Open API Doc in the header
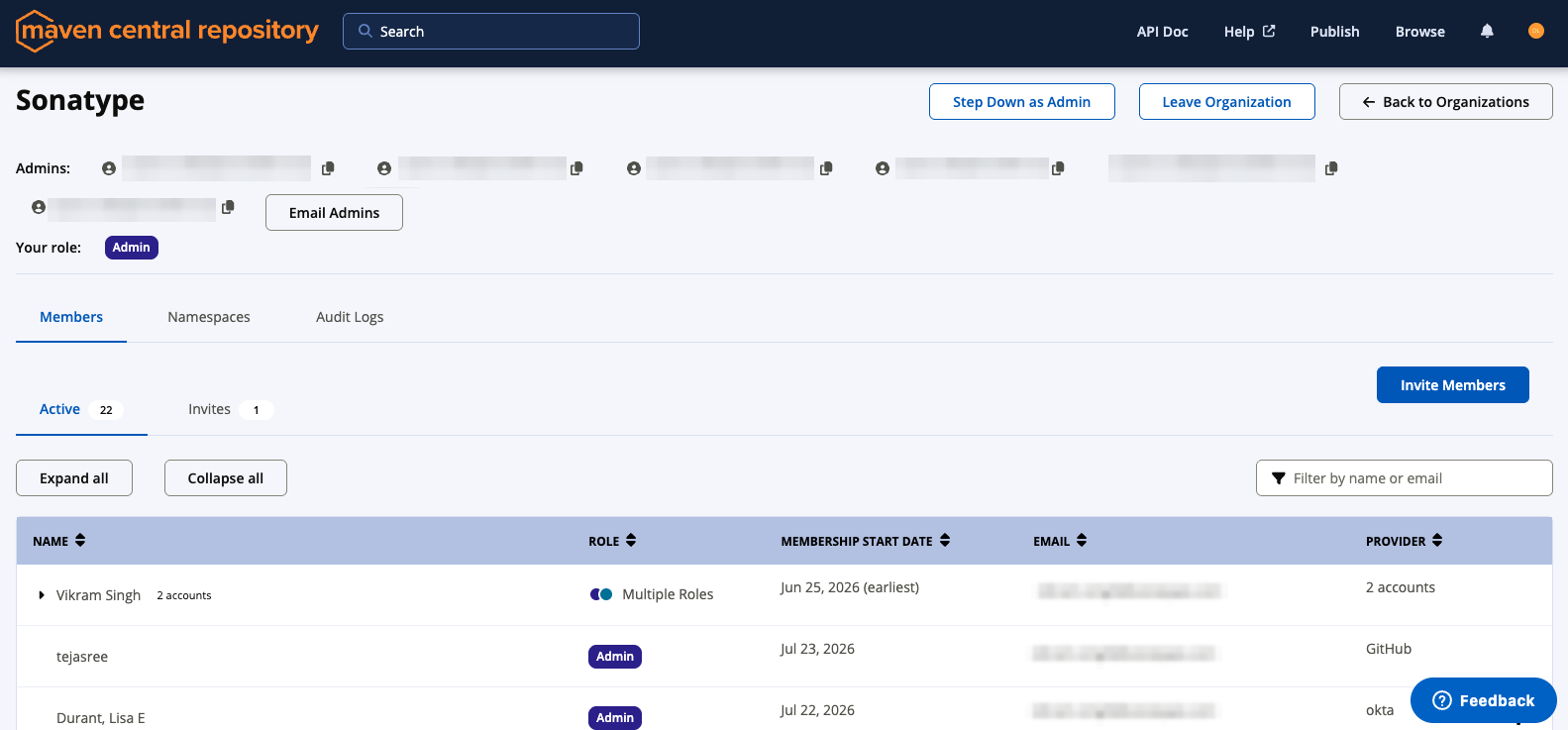The image size is (1568, 730). 1162,32
